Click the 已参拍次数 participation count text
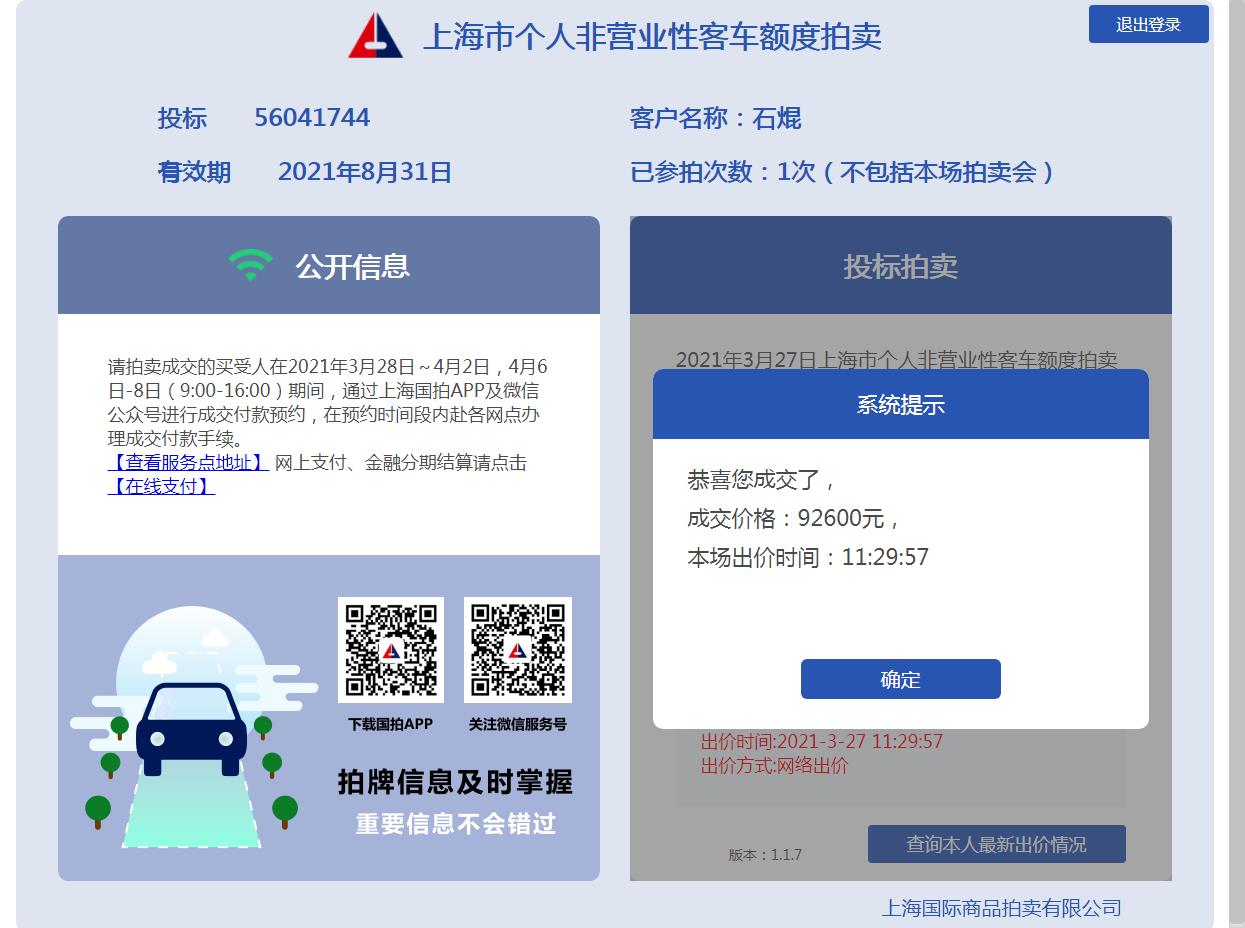This screenshot has height=928, width=1245. click(x=842, y=172)
